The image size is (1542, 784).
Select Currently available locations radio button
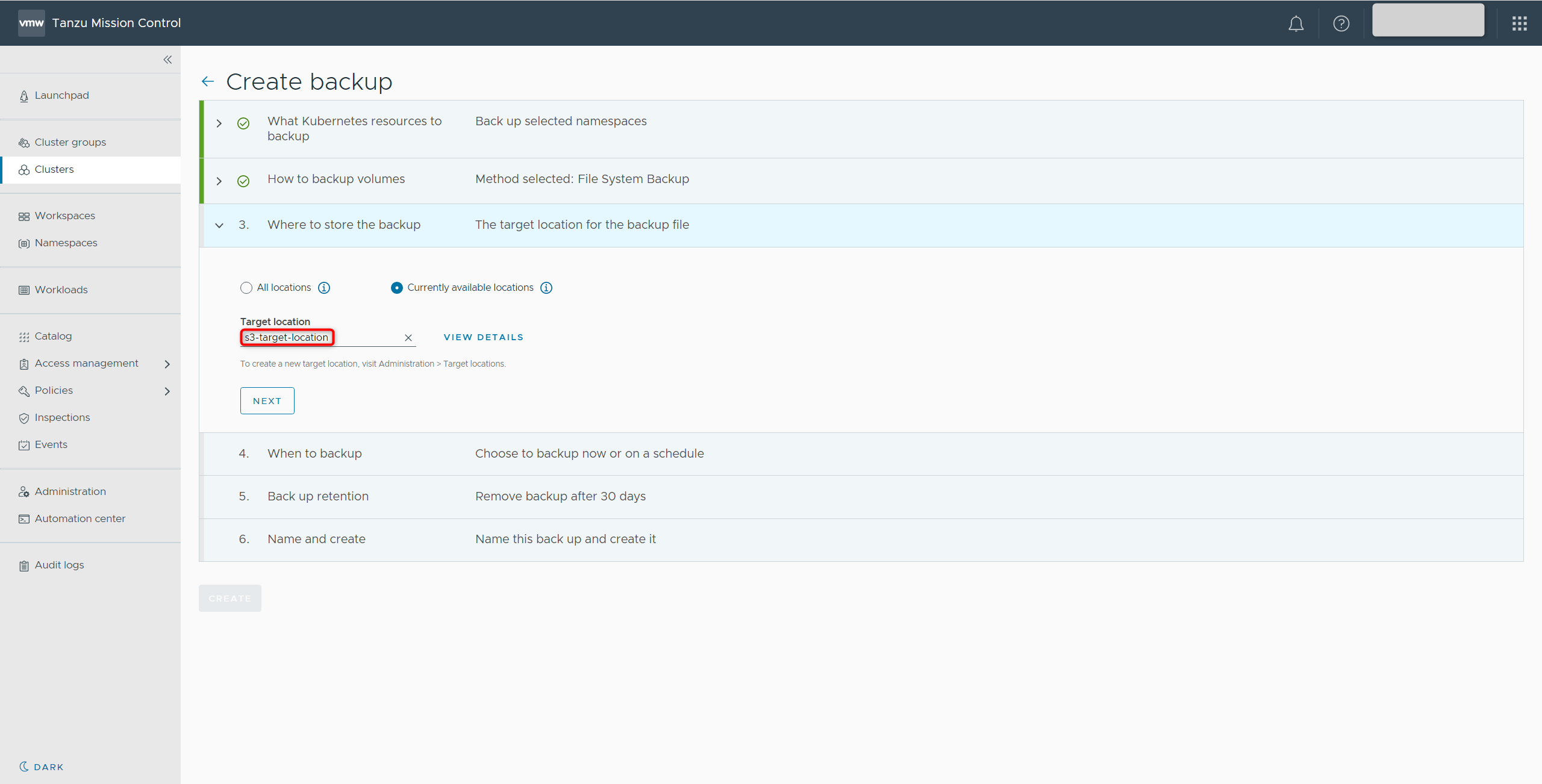coord(396,288)
